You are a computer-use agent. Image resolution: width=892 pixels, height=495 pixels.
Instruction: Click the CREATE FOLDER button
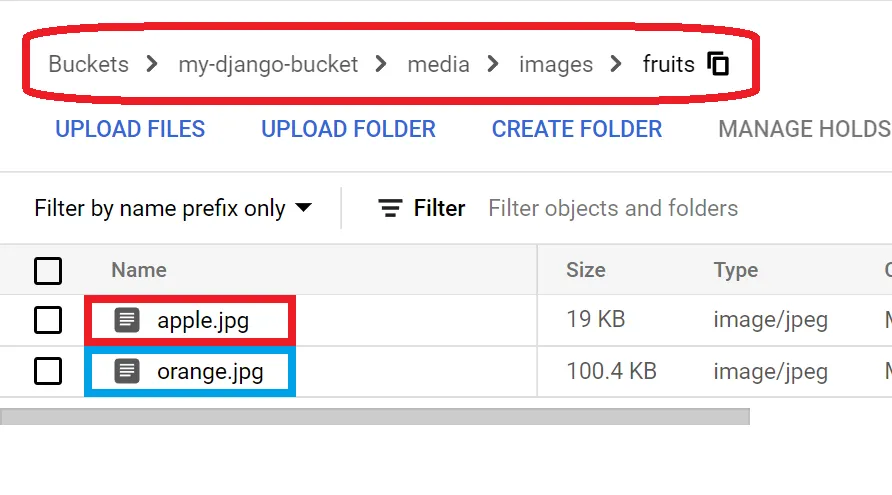click(x=577, y=129)
